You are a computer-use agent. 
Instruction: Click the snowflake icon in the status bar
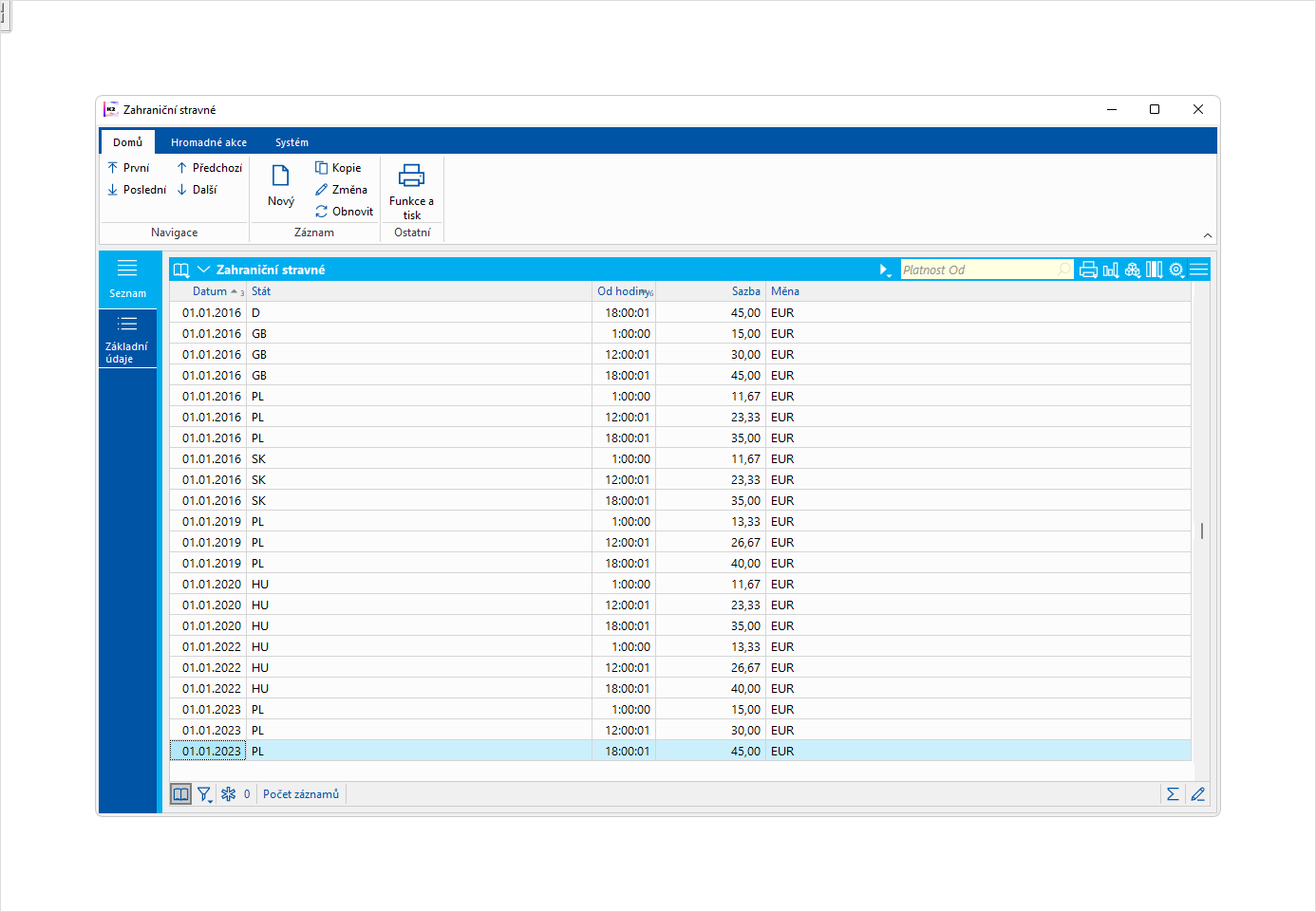pyautogui.click(x=228, y=794)
